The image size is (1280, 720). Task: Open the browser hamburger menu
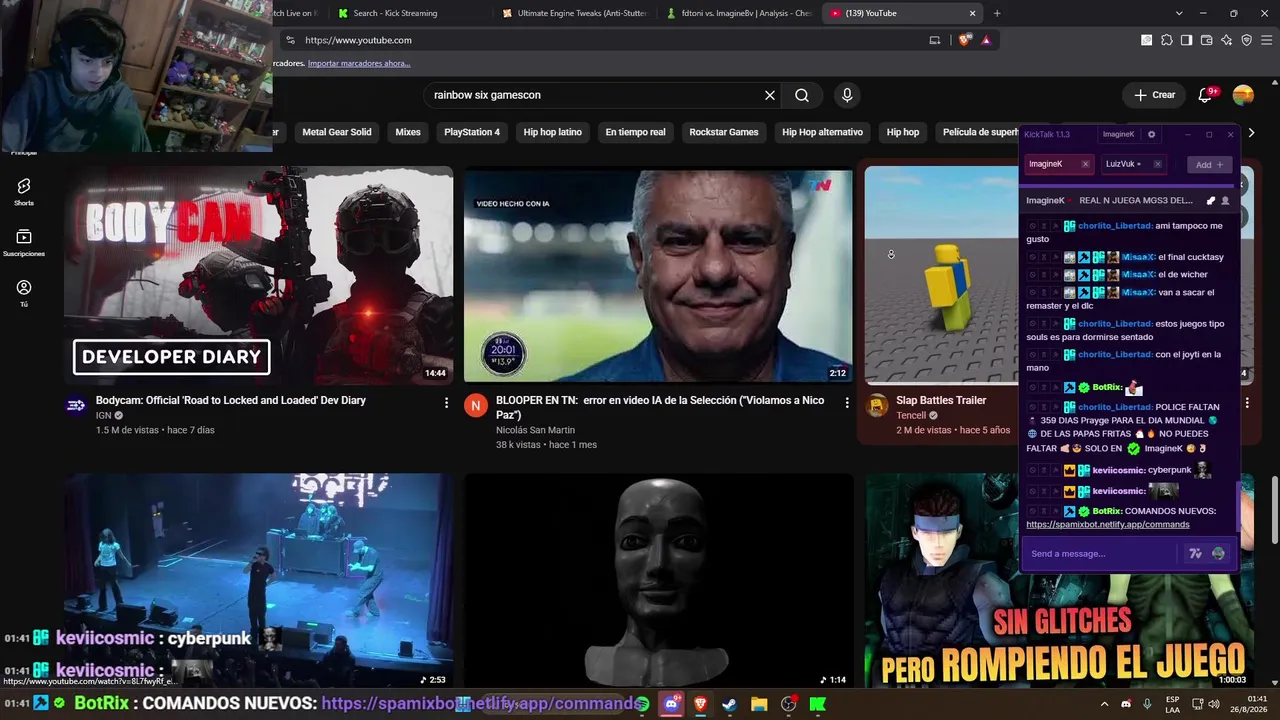(x=1266, y=40)
